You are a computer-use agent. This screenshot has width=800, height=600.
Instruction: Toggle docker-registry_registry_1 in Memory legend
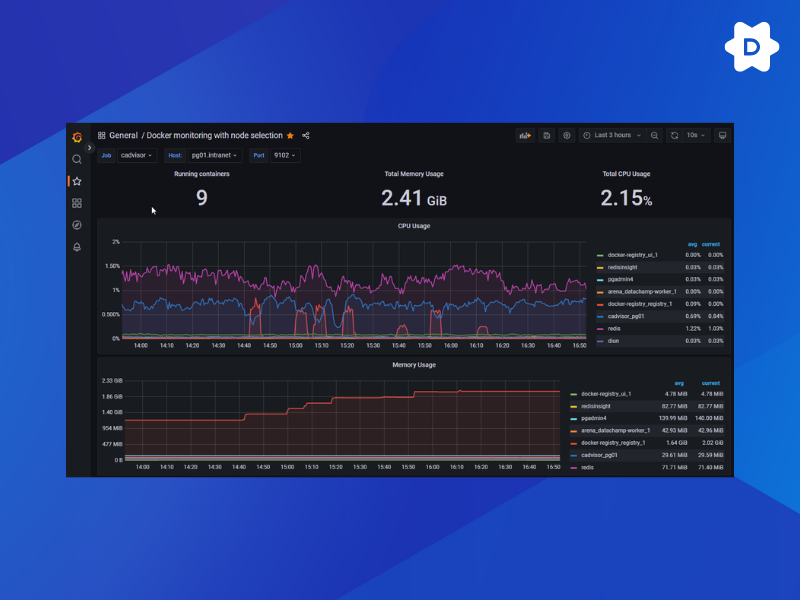[x=613, y=443]
